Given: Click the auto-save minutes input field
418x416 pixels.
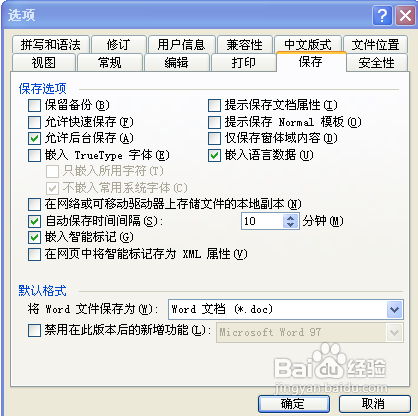Looking at the screenshot, I should coord(262,221).
